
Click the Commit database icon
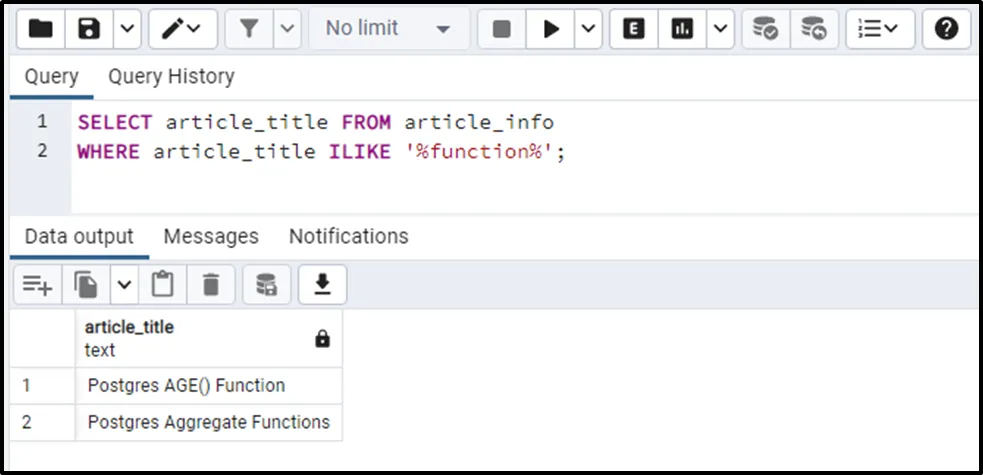tap(766, 29)
